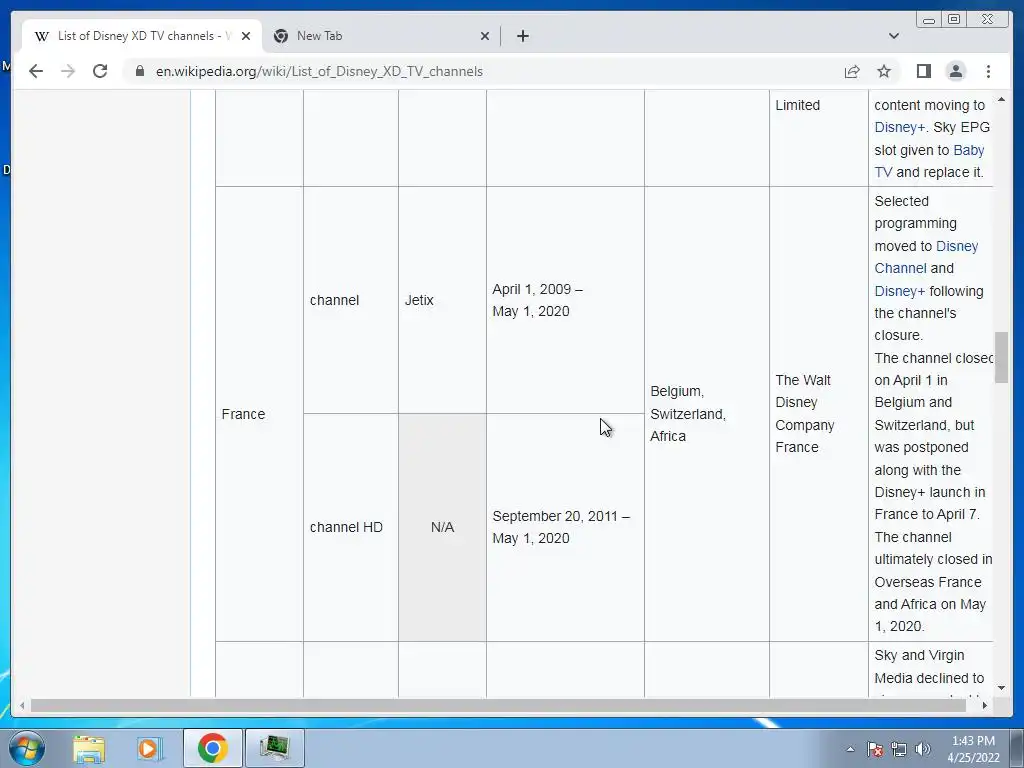Select 'April 1, 2009 – May 1, 2020' cell
Screen dimensions: 1024x768
click(x=565, y=300)
